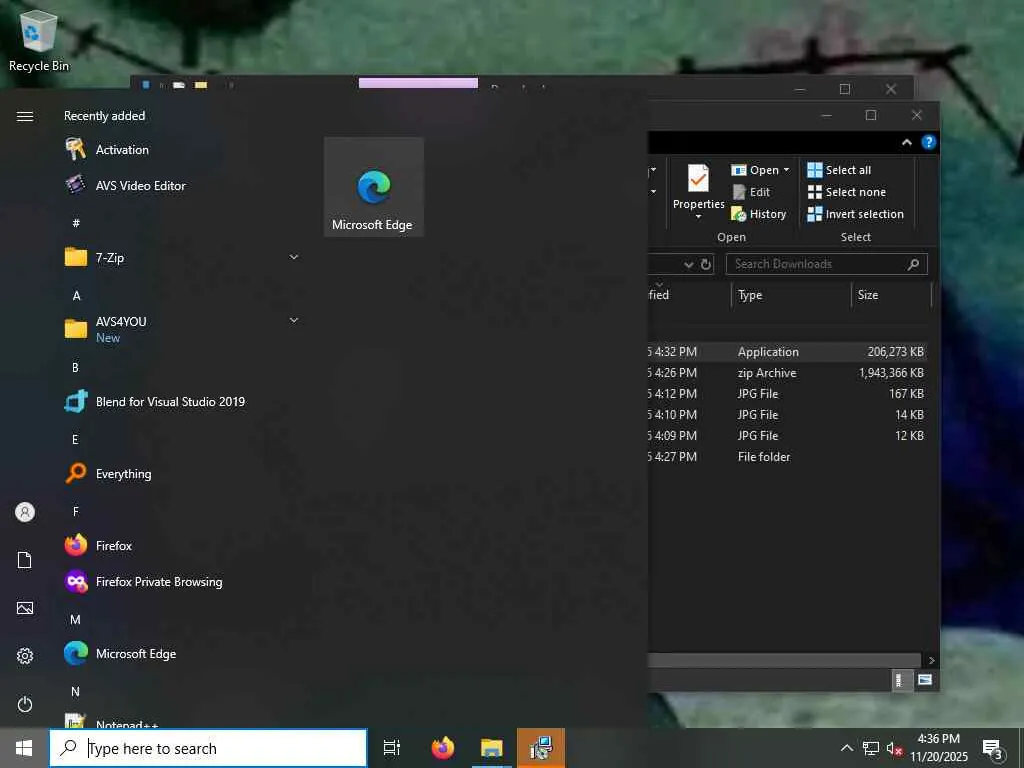Refresh the Downloads folder view
The image size is (1024, 768).
[706, 264]
